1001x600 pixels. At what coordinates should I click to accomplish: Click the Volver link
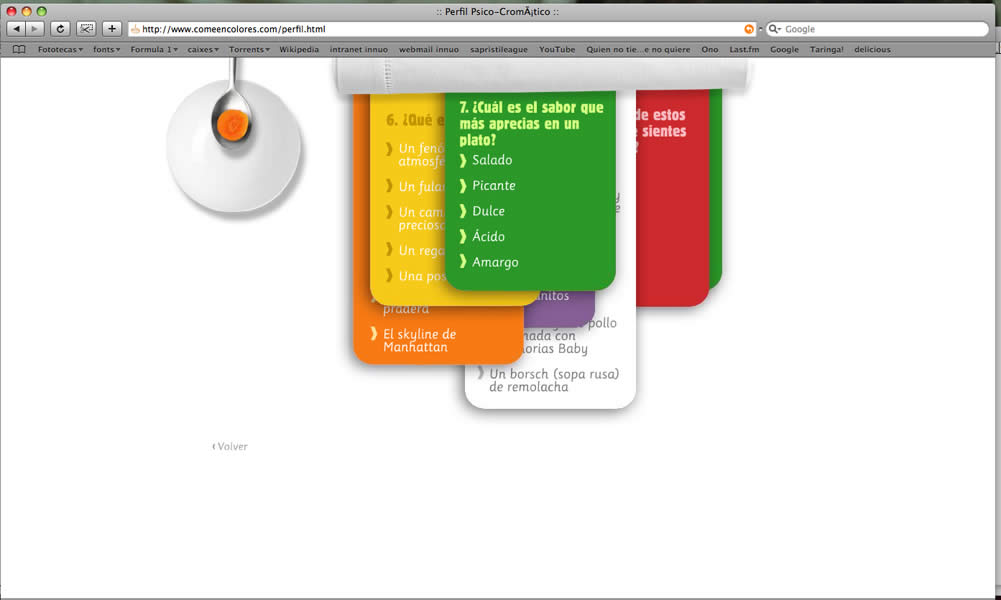[x=230, y=446]
